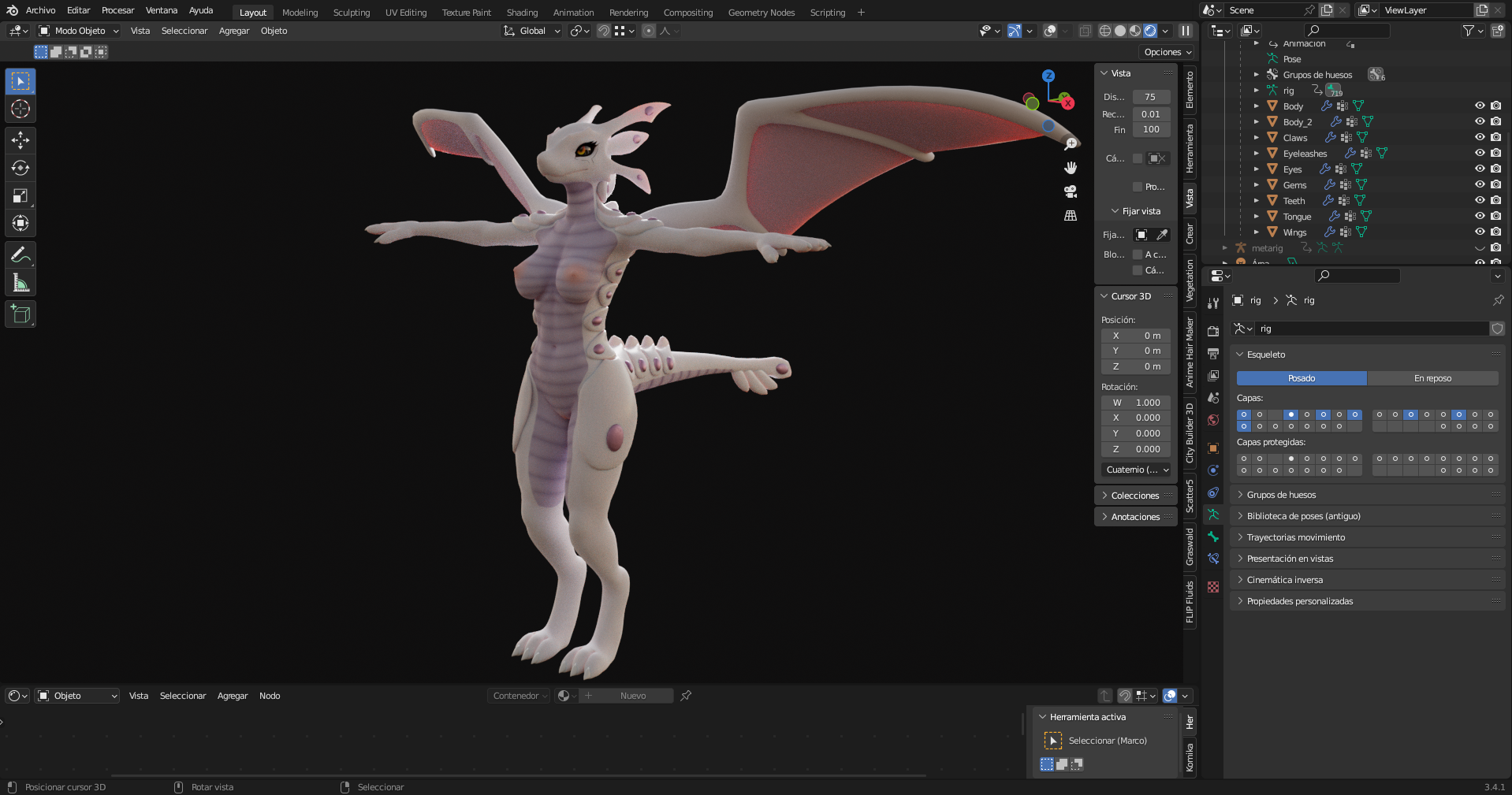Open the Cuaternio rotation mode dropdown
Screen dimensions: 1512x795
tap(1137, 470)
